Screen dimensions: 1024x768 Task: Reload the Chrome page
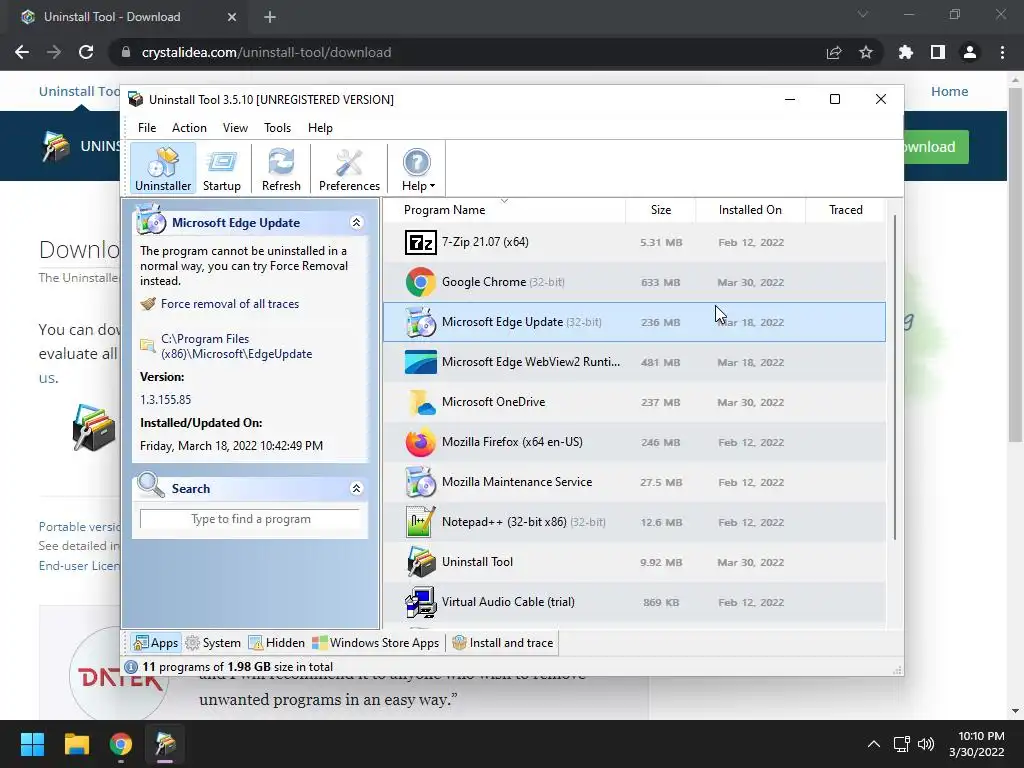[x=86, y=52]
